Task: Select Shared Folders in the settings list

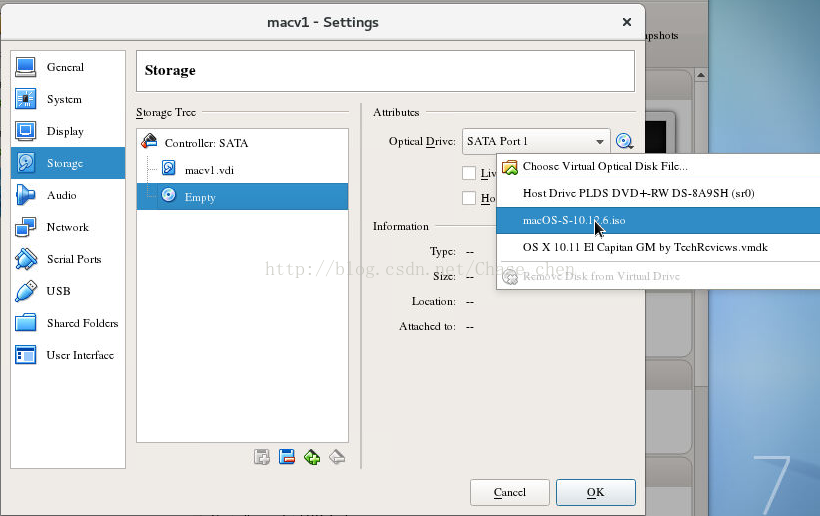Action: click(68, 323)
